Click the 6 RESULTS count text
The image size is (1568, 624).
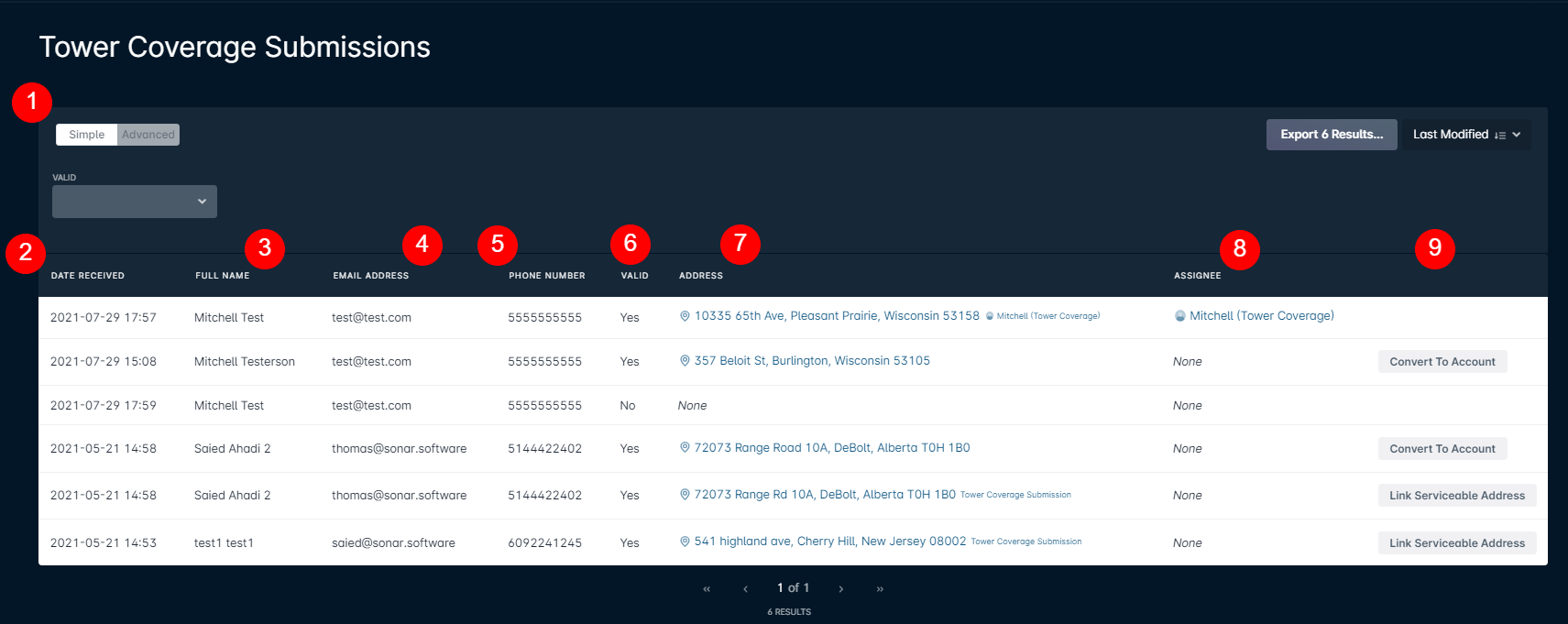tap(789, 612)
